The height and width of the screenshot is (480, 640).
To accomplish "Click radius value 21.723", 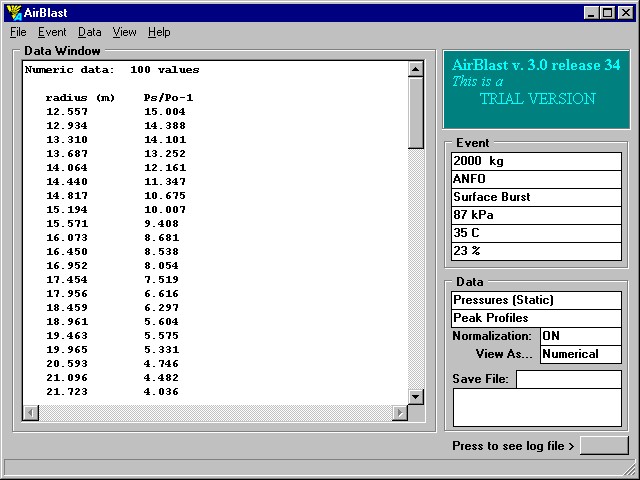I will click(x=67, y=392).
